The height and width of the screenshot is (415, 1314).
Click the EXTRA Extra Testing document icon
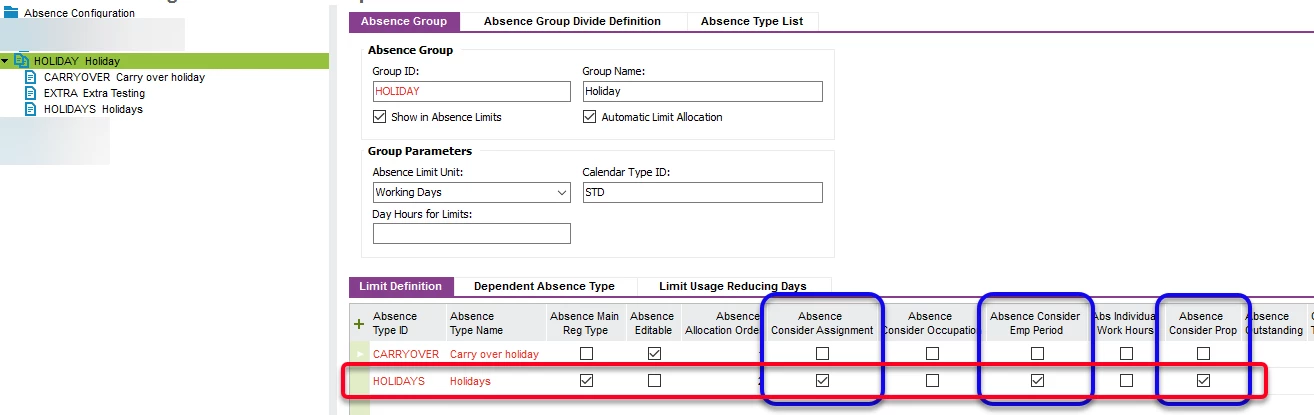click(30, 93)
